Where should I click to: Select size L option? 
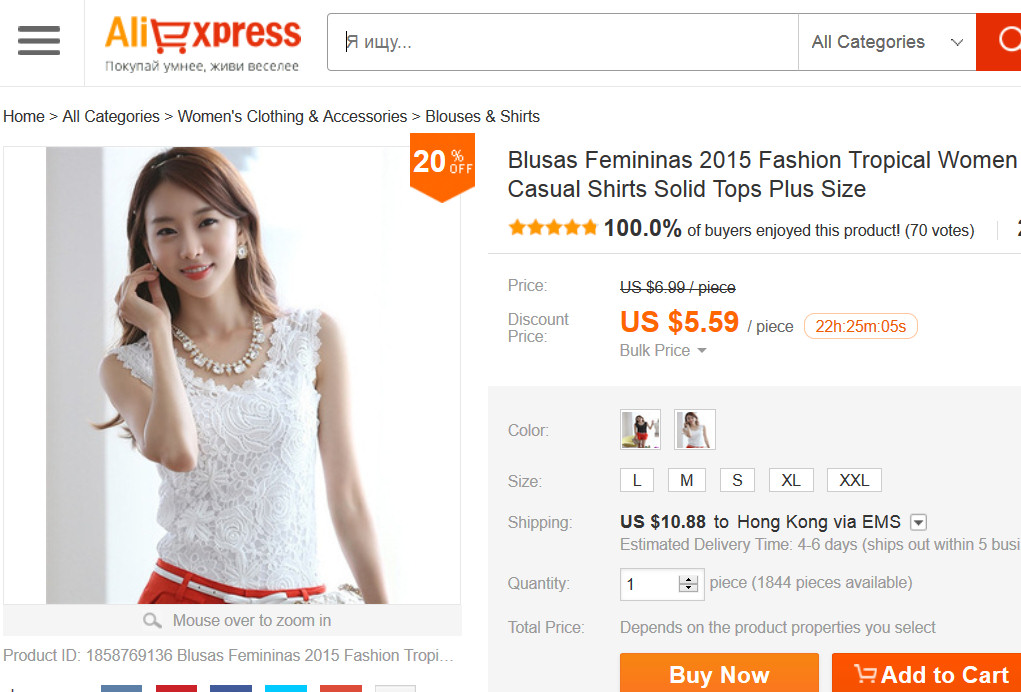tap(637, 480)
